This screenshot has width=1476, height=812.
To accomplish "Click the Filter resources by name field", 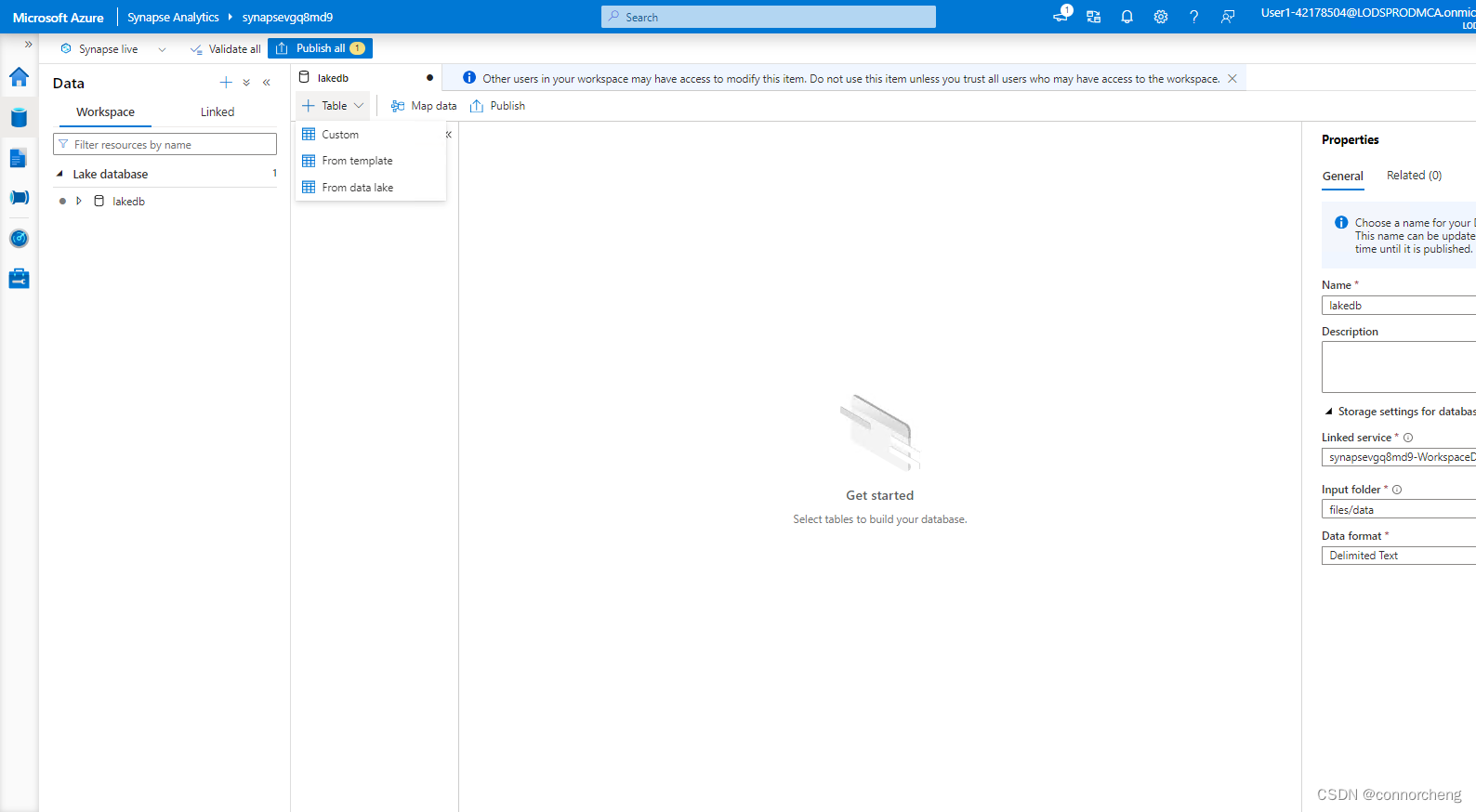I will coord(165,145).
